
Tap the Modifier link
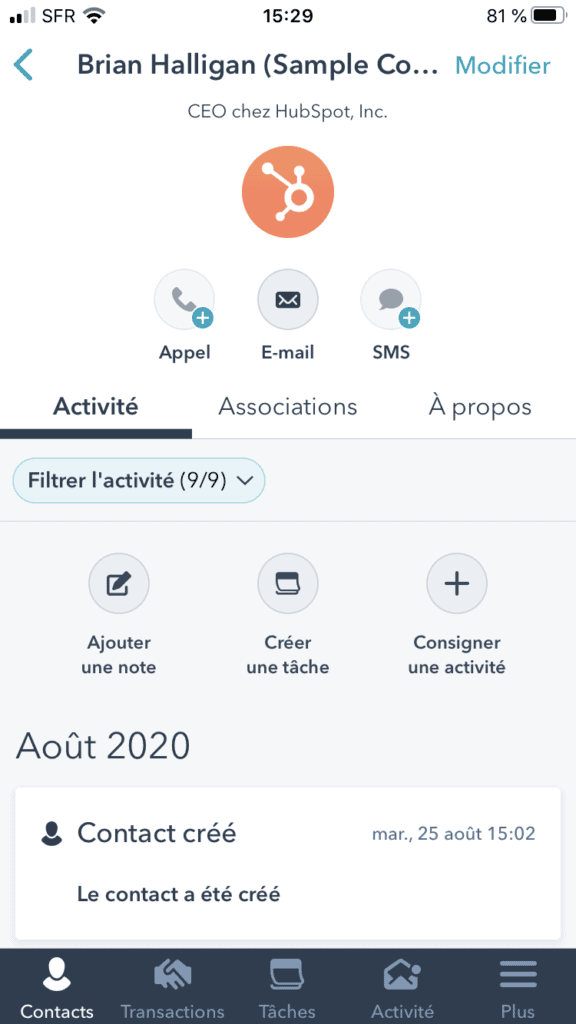[x=503, y=64]
